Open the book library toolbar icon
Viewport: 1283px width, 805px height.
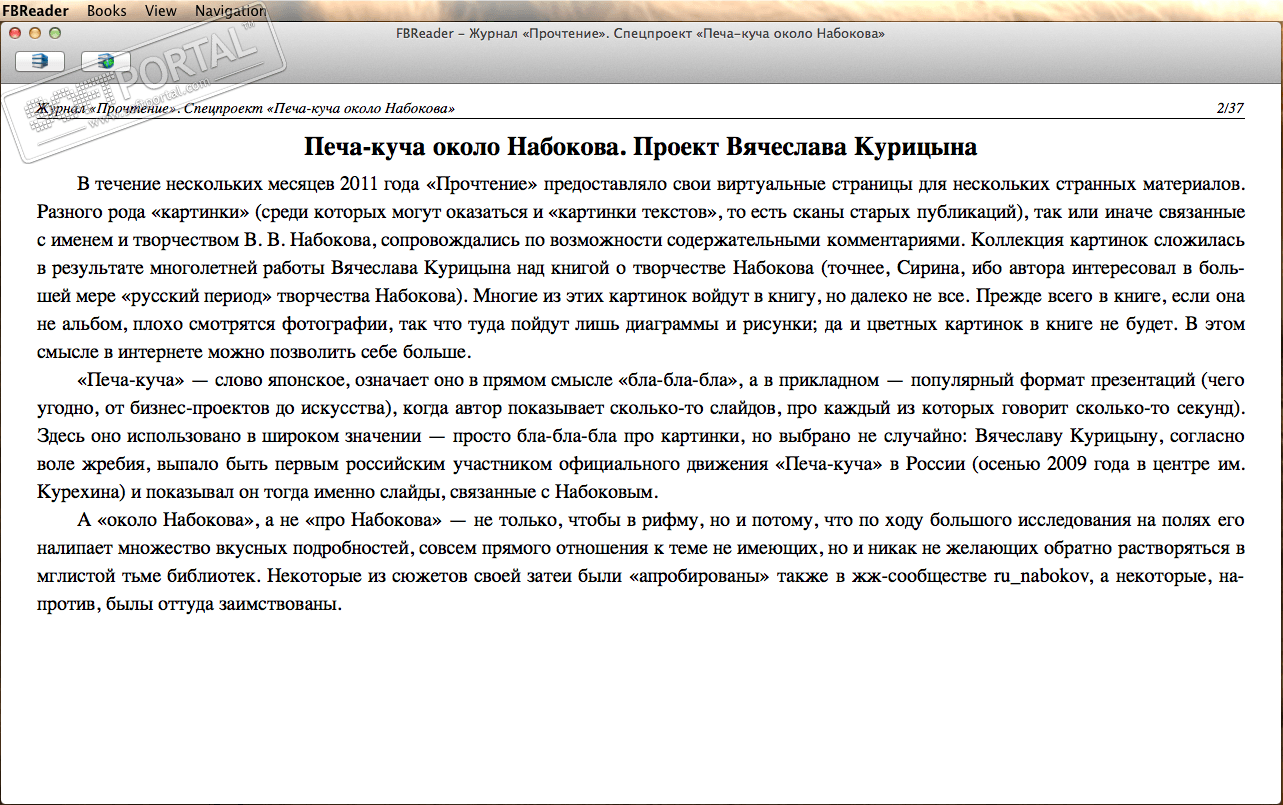40,61
